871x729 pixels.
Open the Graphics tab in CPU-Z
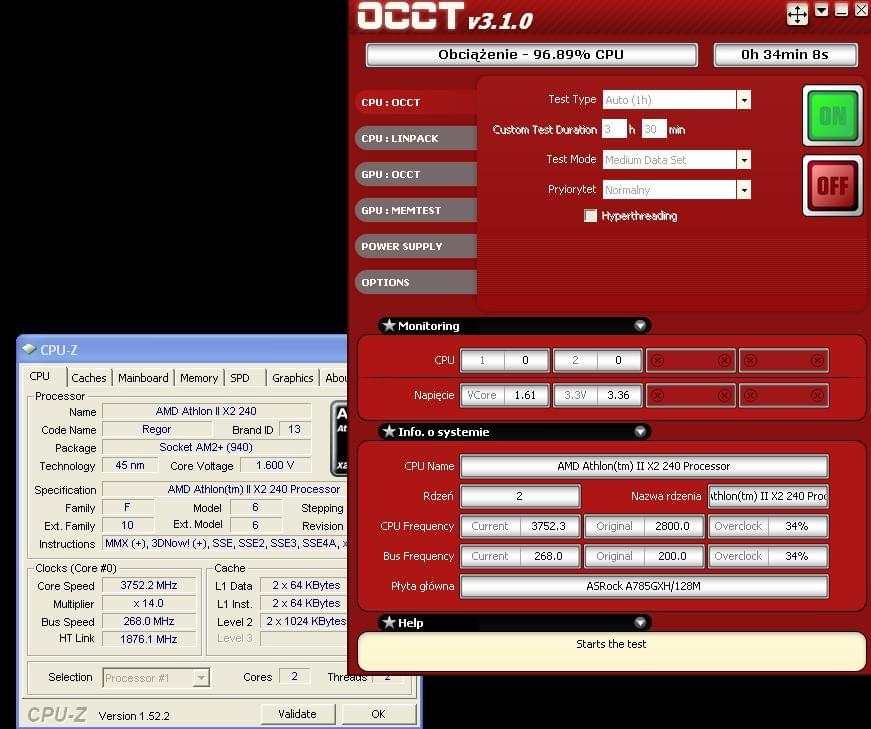point(293,378)
